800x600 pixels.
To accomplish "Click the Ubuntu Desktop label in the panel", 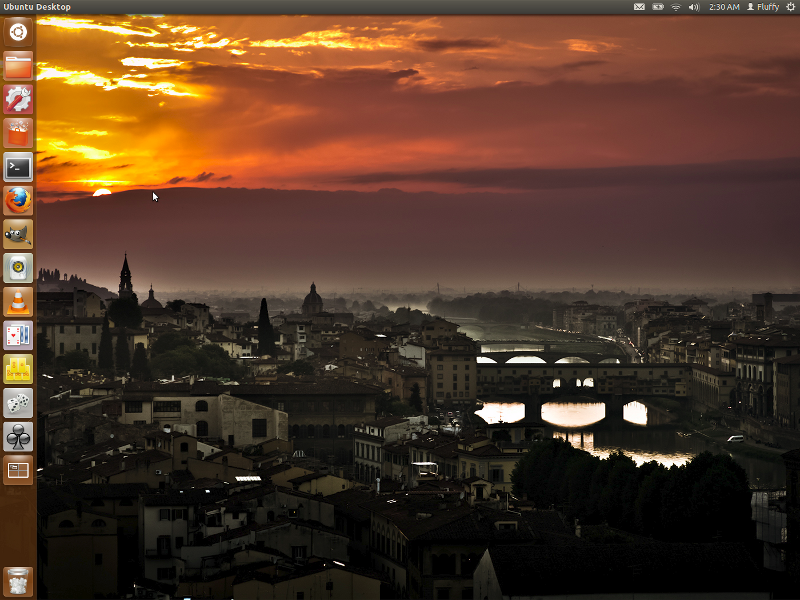I will pyautogui.click(x=37, y=7).
